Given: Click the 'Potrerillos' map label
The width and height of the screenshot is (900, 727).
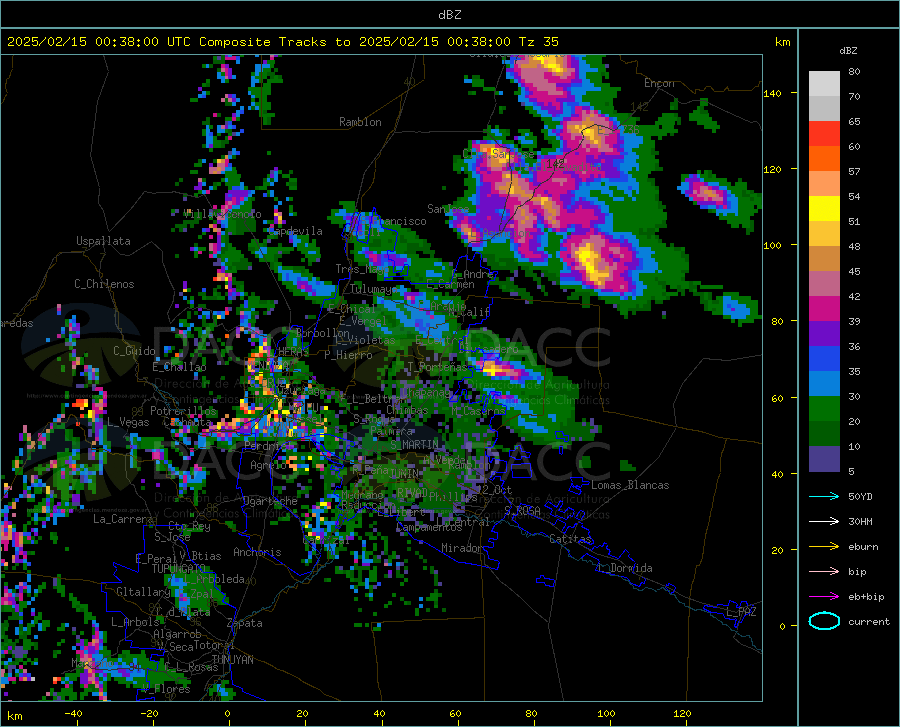Looking at the screenshot, I should coord(183,411).
